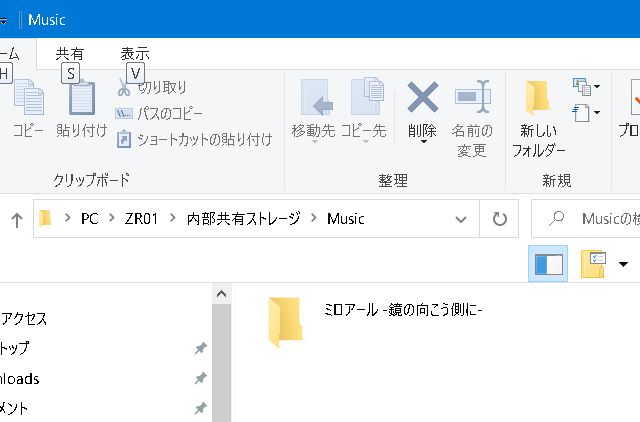Click the Up arrow navigation button
Viewport: 640px width, 422px height.
tap(17, 220)
